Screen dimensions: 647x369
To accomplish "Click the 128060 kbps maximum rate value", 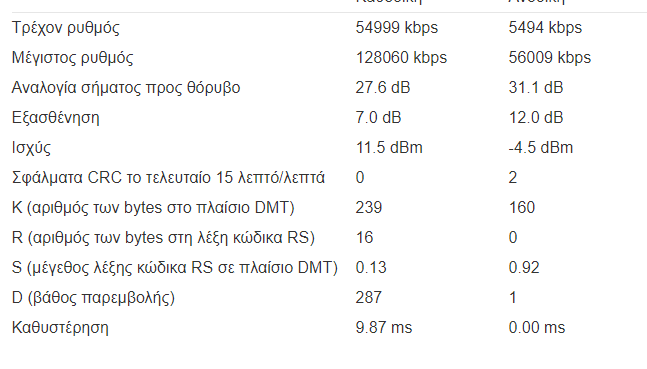I will coord(401,58).
